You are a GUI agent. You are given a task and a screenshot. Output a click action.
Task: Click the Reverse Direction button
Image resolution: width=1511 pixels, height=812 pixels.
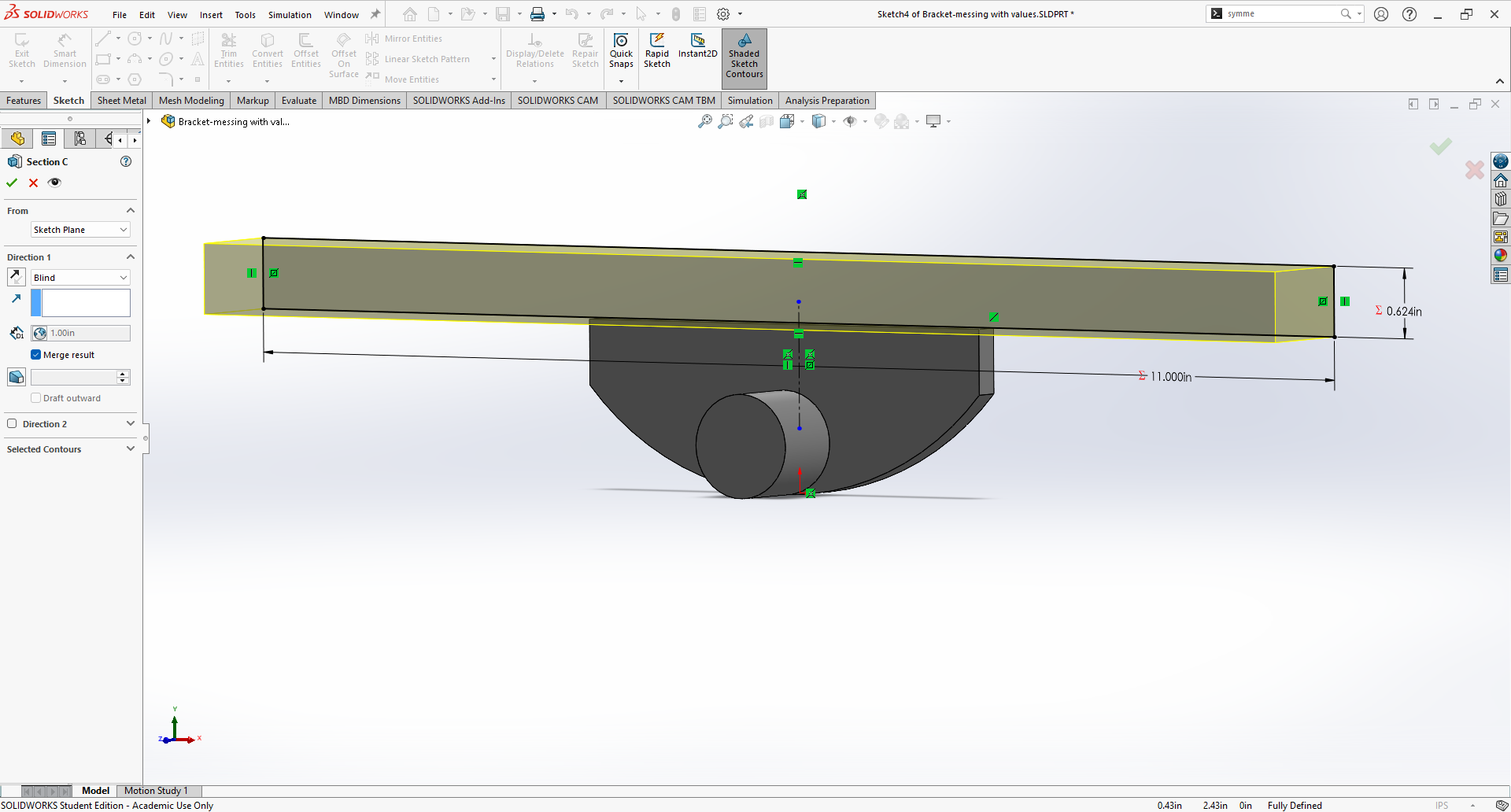click(17, 277)
